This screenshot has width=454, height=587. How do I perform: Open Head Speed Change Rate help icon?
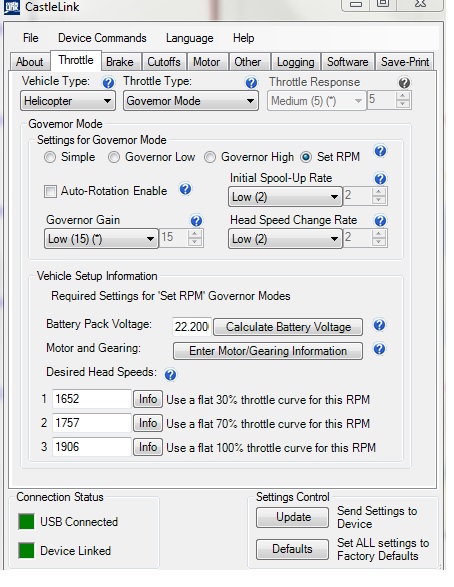[380, 221]
